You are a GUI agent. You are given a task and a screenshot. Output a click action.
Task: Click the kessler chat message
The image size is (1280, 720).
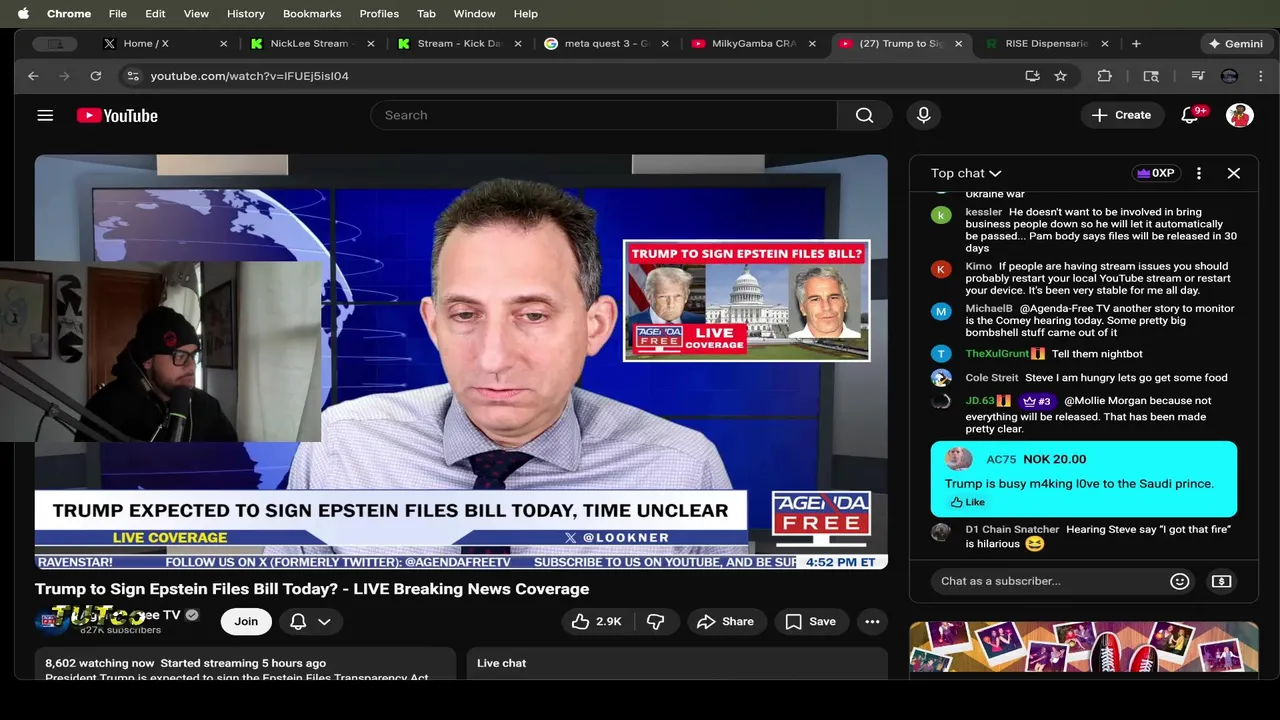1085,230
